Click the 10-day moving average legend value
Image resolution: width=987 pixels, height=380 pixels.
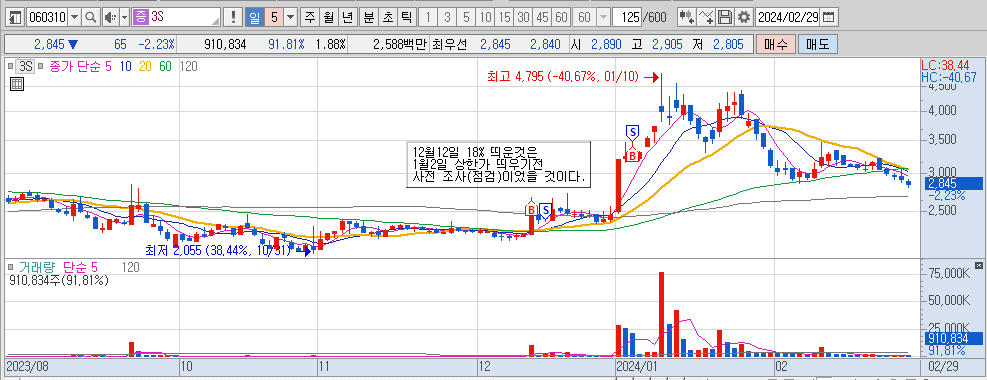[125, 66]
